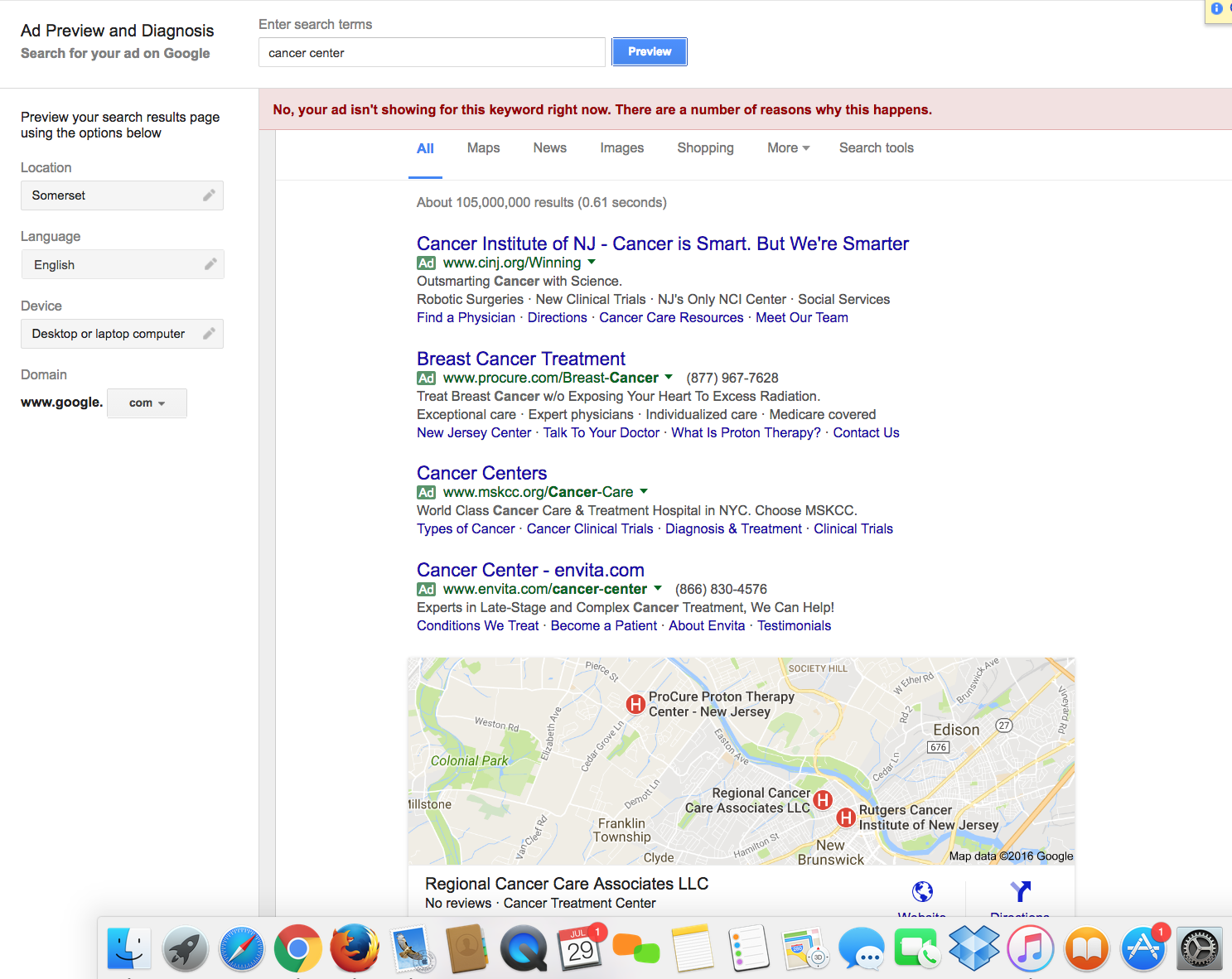
Task: Switch to the Images tab
Action: 621,147
